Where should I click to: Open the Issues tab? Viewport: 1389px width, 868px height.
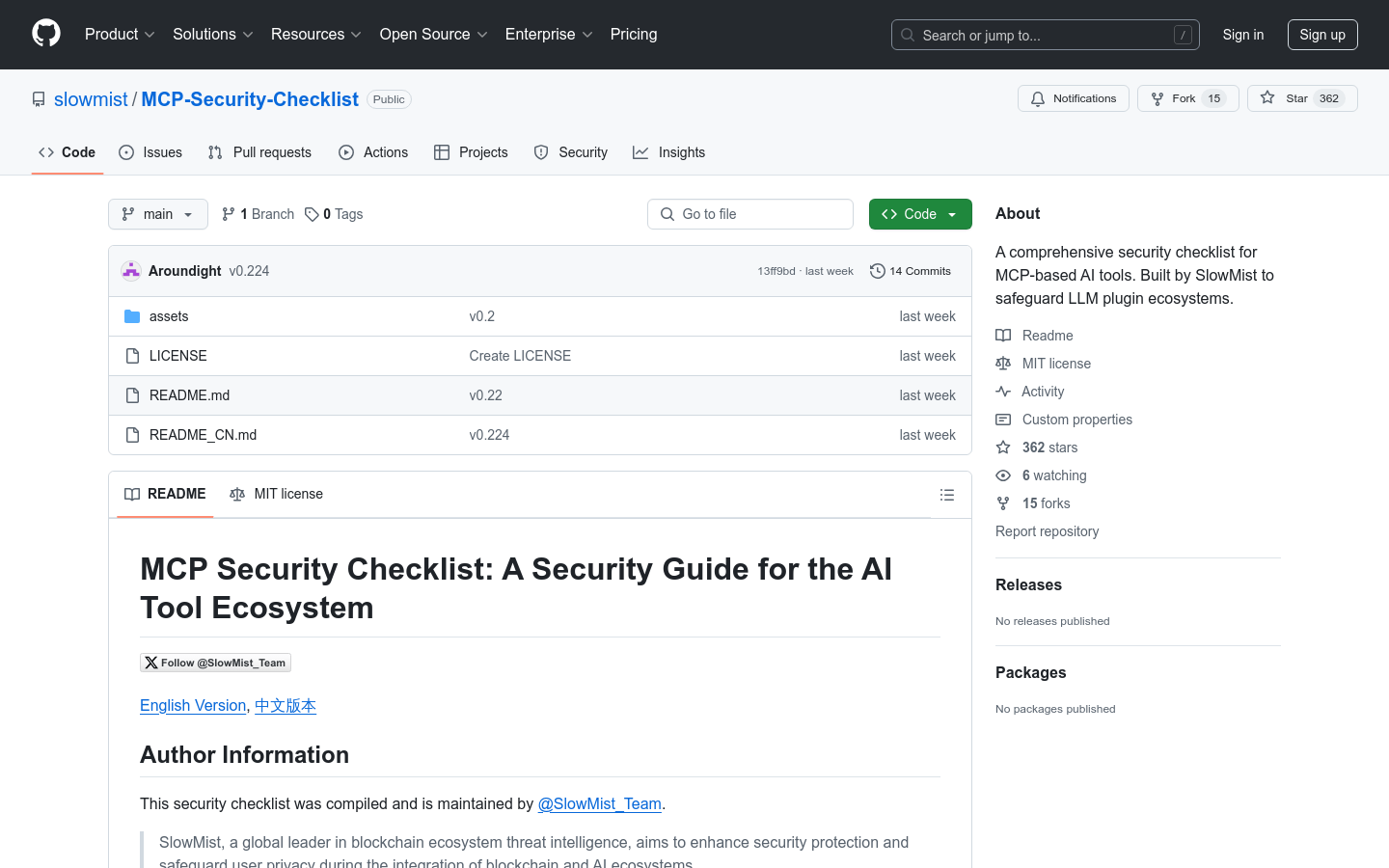click(150, 152)
